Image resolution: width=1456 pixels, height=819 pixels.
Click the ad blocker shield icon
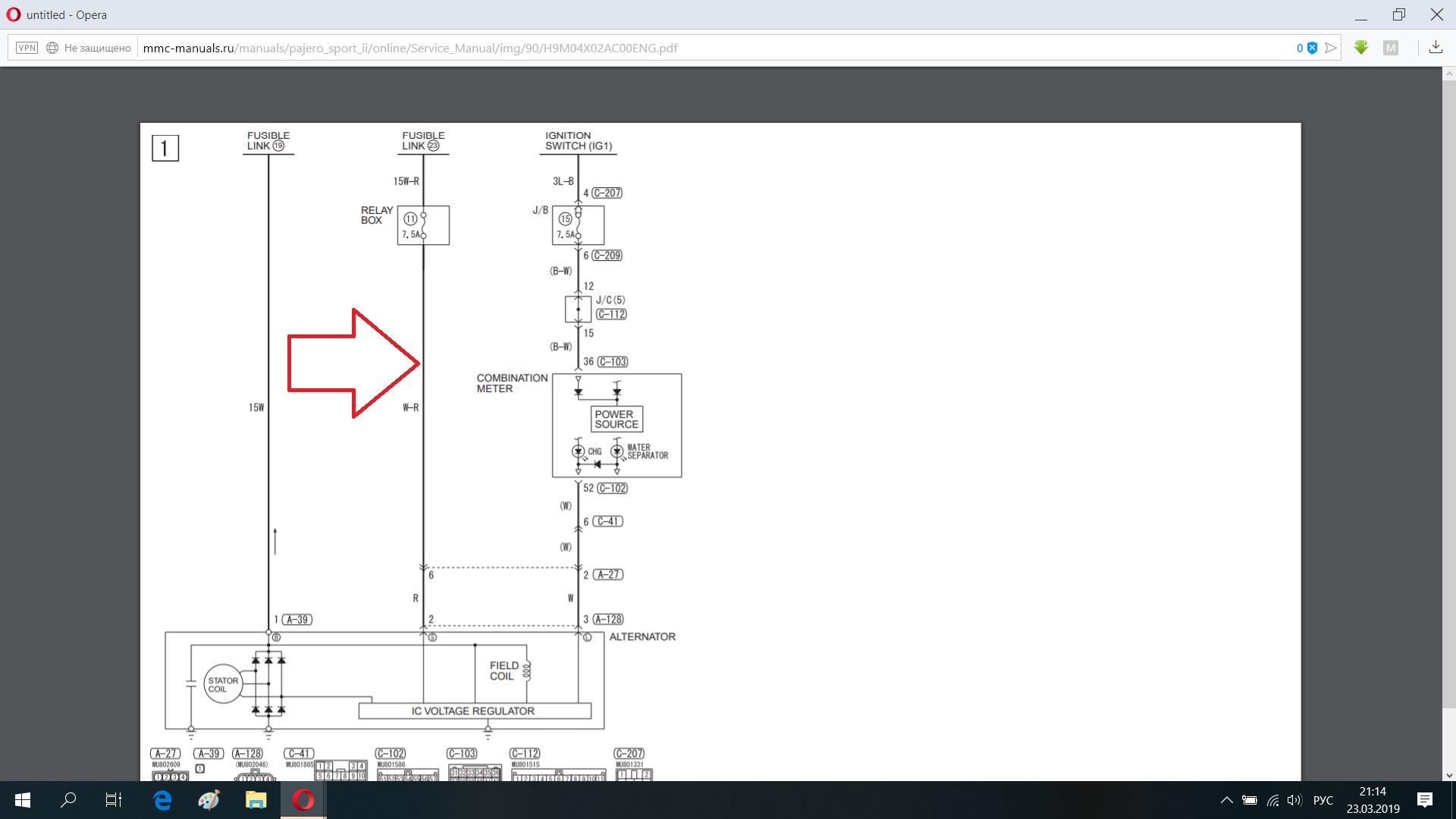click(1312, 48)
